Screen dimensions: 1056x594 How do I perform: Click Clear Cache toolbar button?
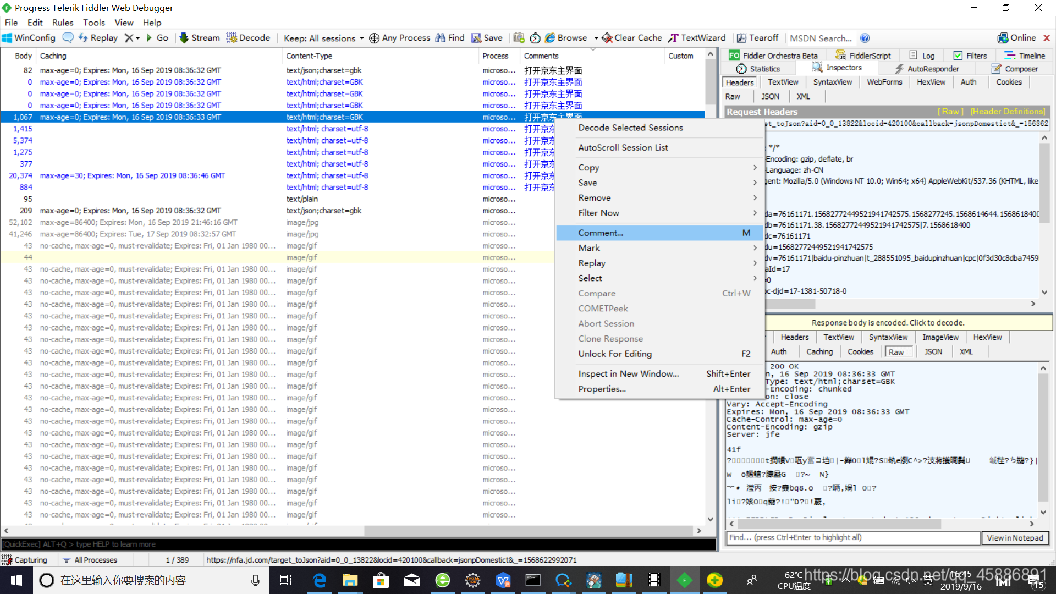tap(632, 38)
